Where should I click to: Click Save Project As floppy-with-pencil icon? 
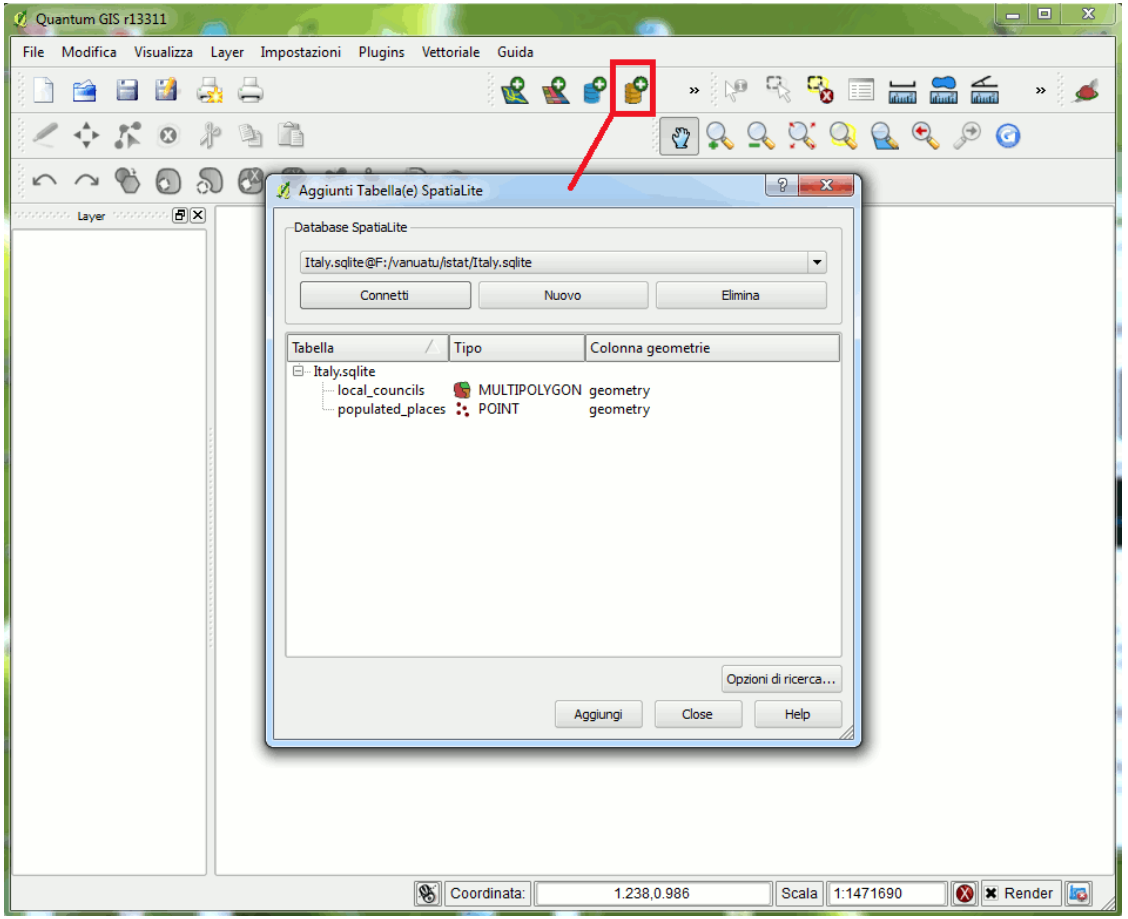(x=166, y=91)
